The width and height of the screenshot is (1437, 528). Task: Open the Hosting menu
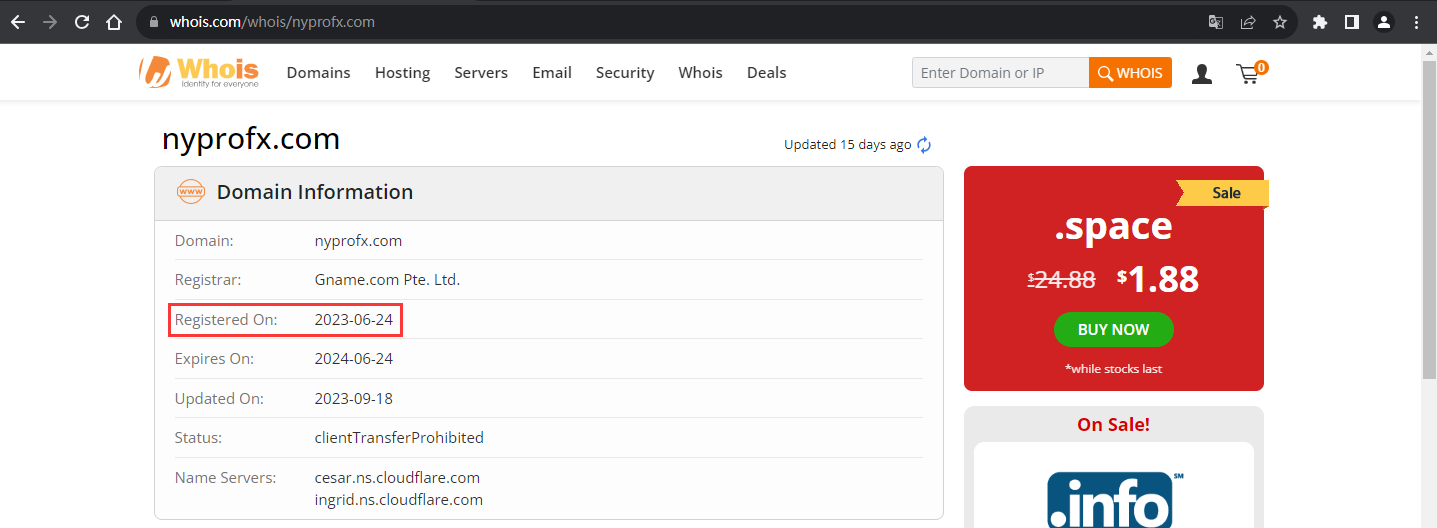[402, 73]
